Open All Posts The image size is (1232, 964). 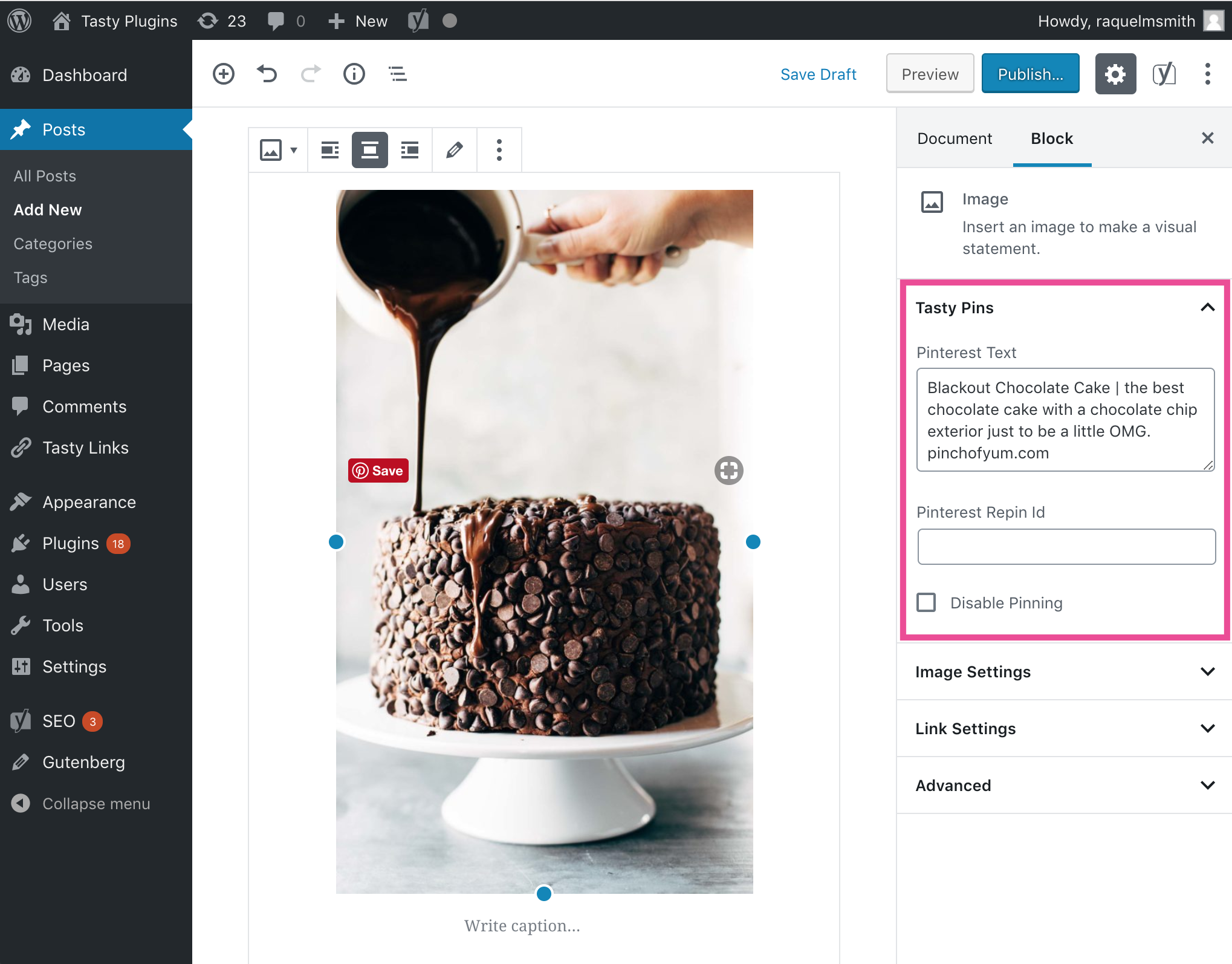coord(45,176)
